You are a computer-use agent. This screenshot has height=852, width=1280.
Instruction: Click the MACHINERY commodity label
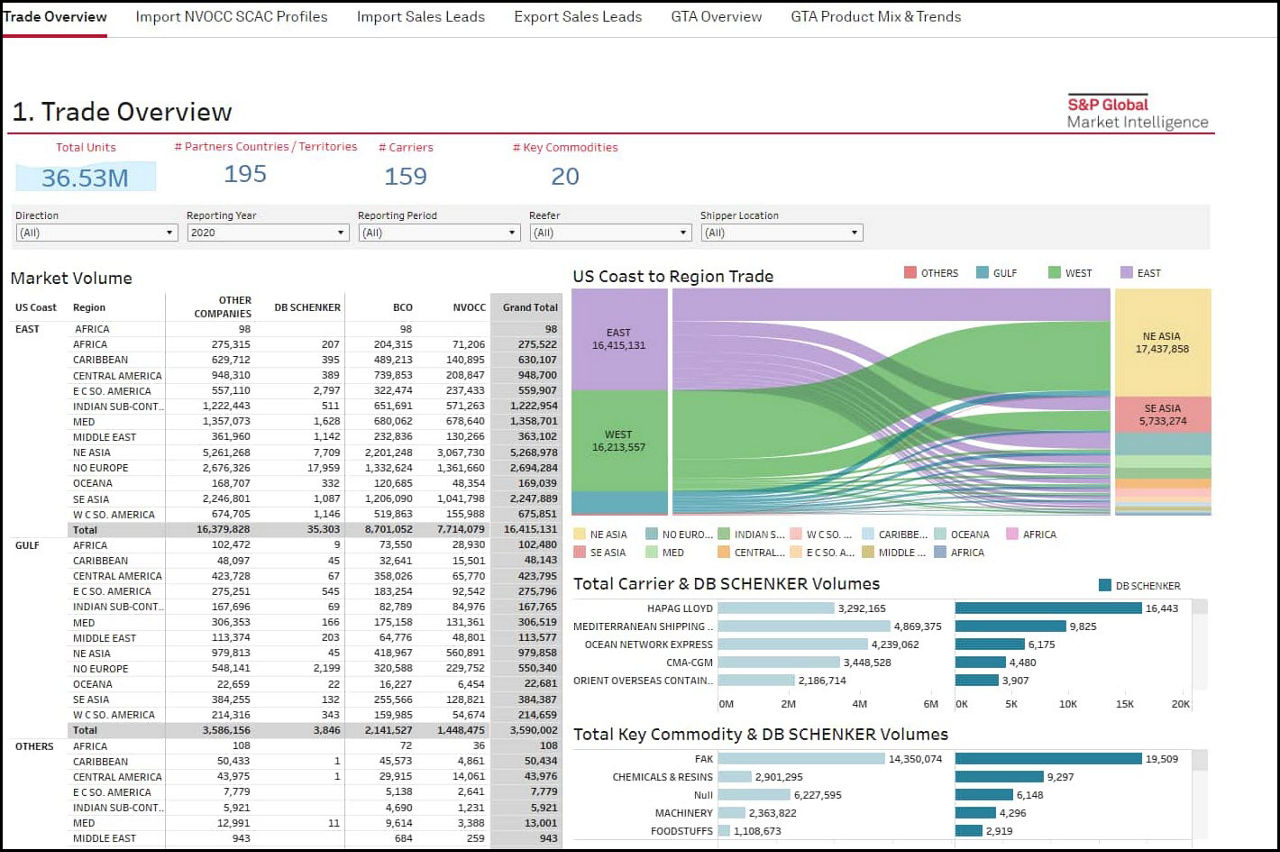pyautogui.click(x=684, y=813)
